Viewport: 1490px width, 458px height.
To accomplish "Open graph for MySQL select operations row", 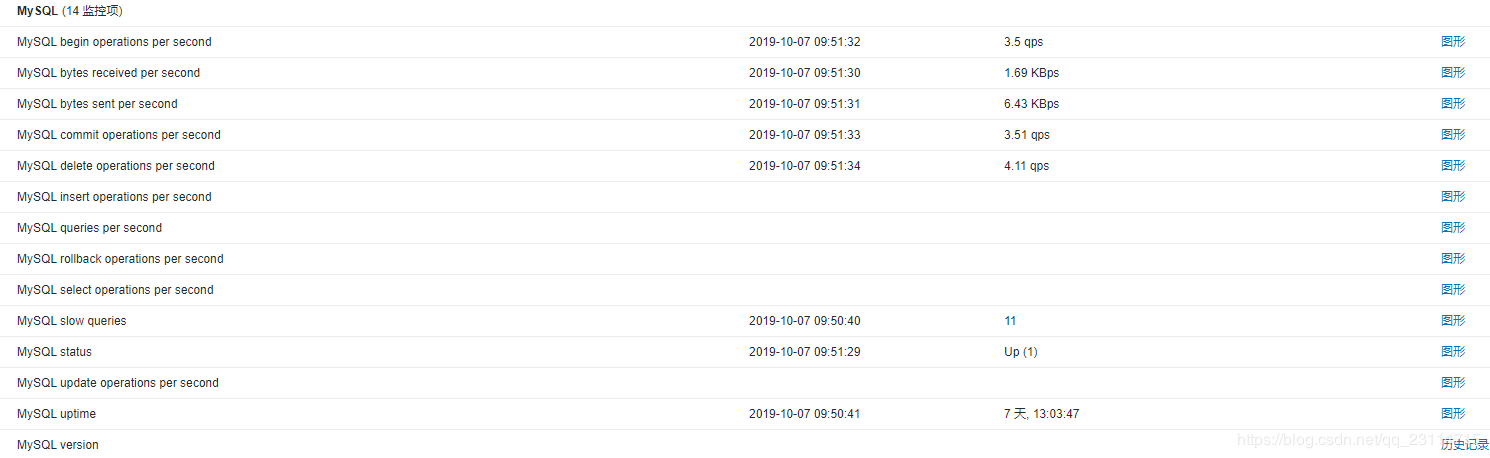I will coord(1452,290).
